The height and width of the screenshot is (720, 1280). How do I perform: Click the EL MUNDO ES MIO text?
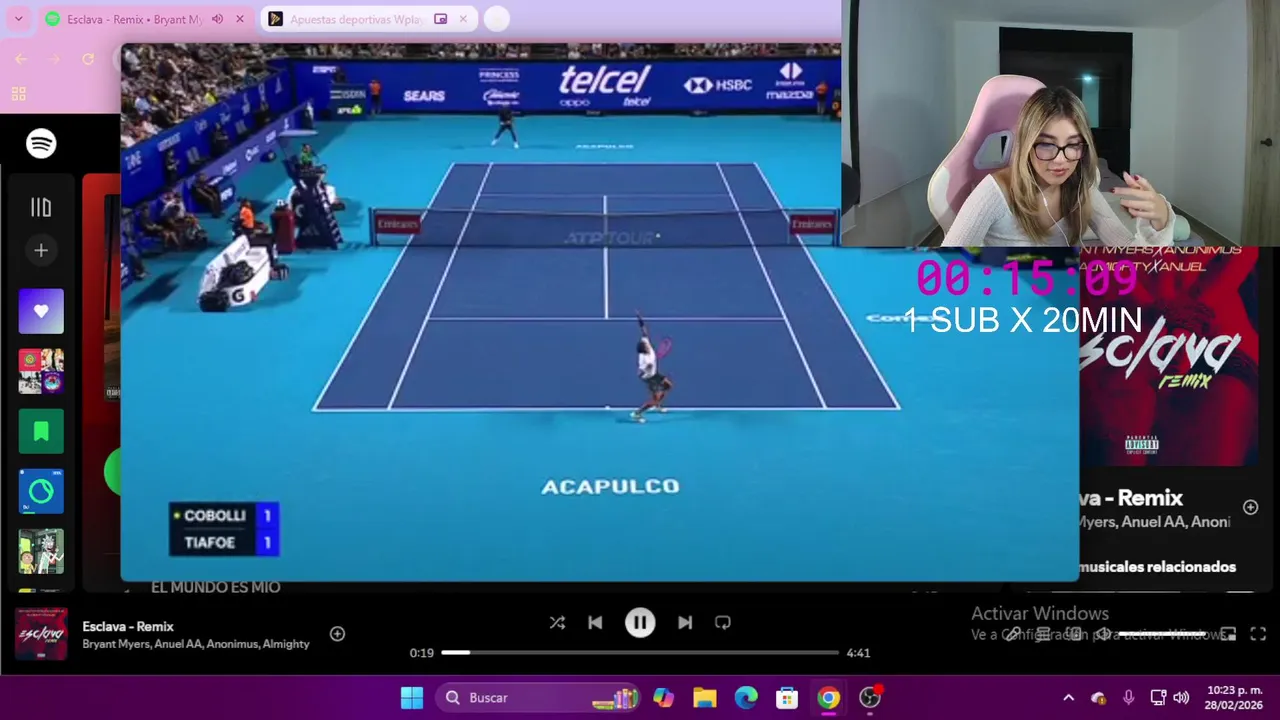pyautogui.click(x=215, y=587)
